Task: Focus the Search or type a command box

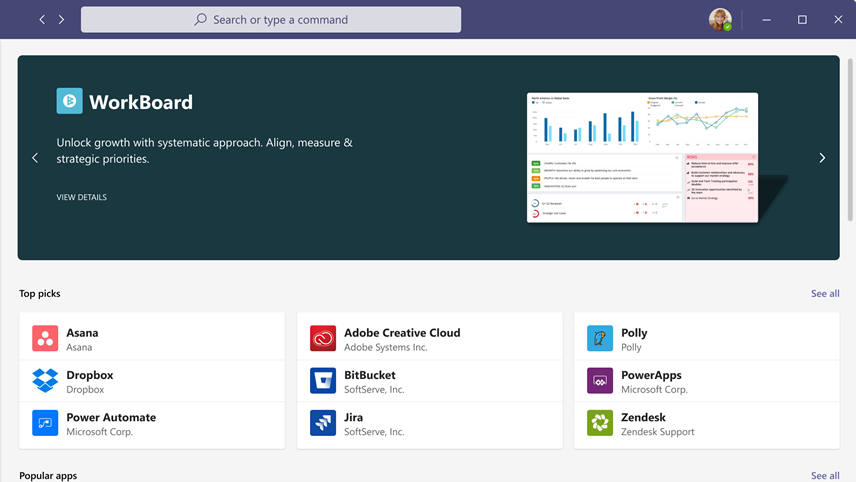Action: [x=271, y=20]
